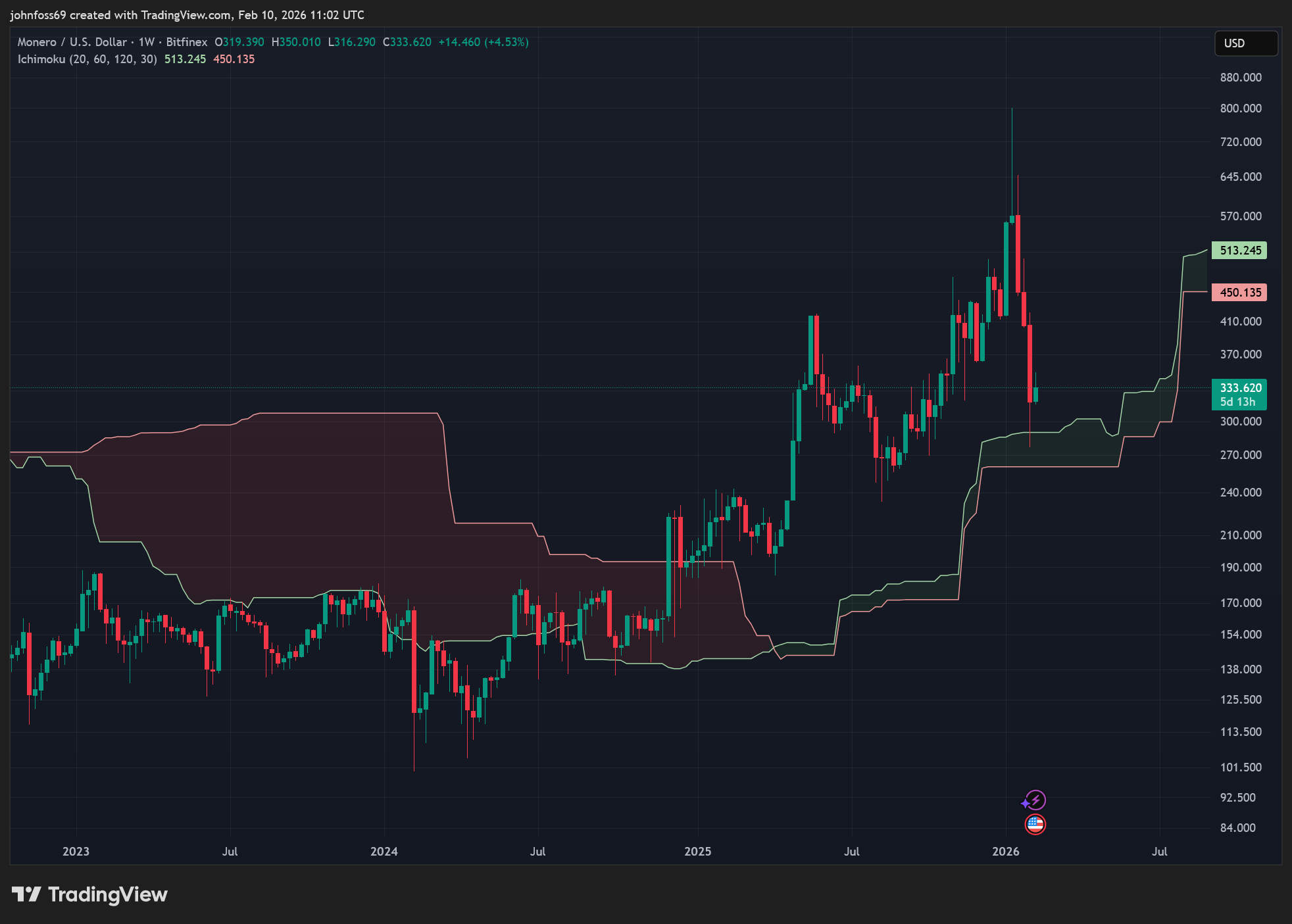This screenshot has width=1292, height=924.
Task: Click the percentage change +4.53% in the header
Action: (x=506, y=42)
